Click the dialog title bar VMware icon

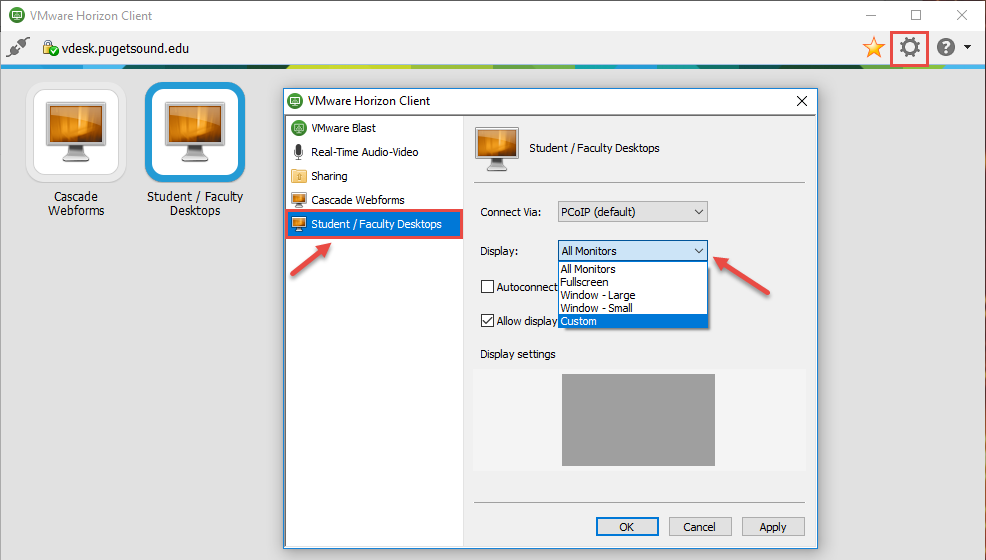click(x=295, y=101)
